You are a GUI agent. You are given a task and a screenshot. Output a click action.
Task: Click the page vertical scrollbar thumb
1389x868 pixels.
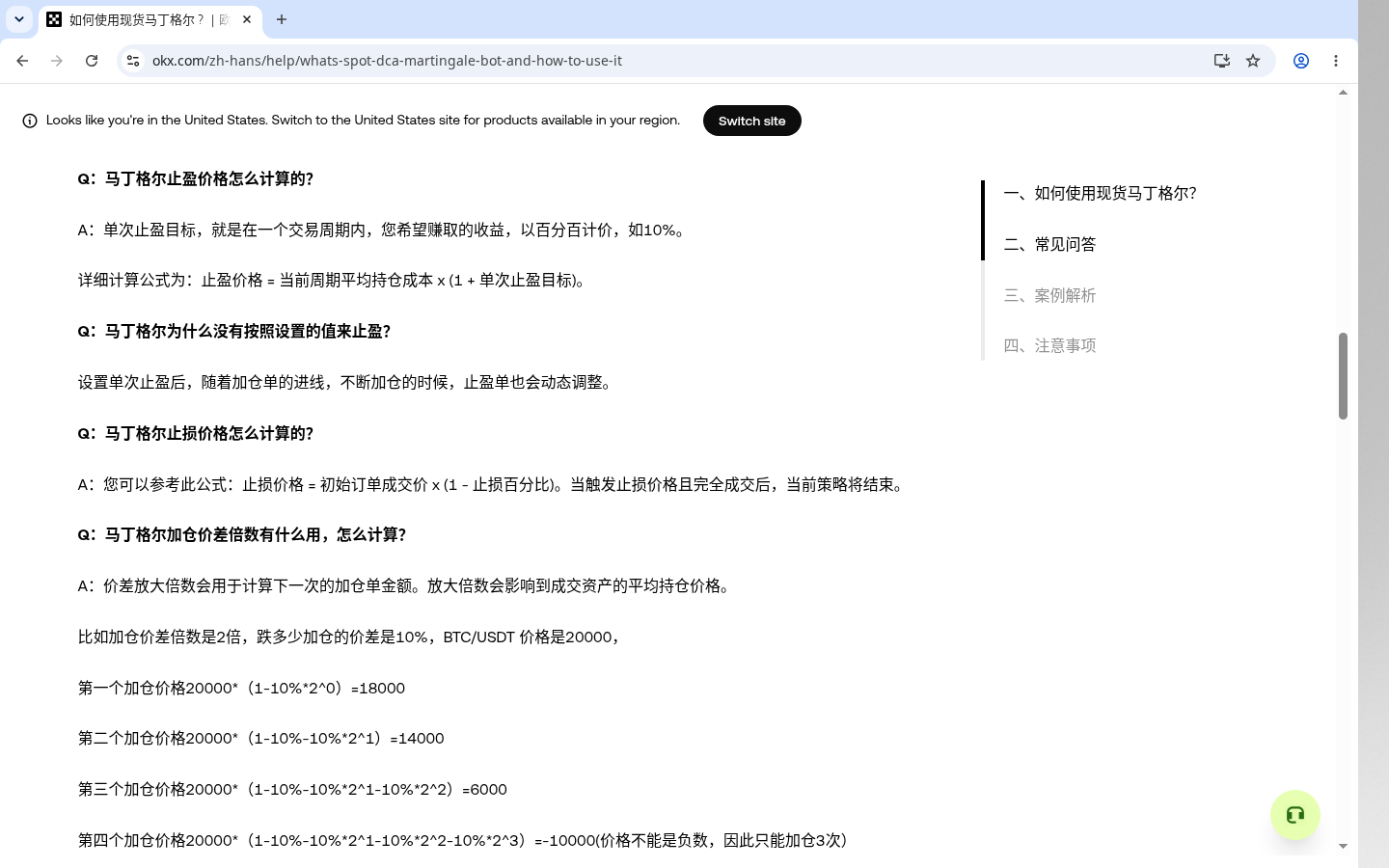[1343, 376]
